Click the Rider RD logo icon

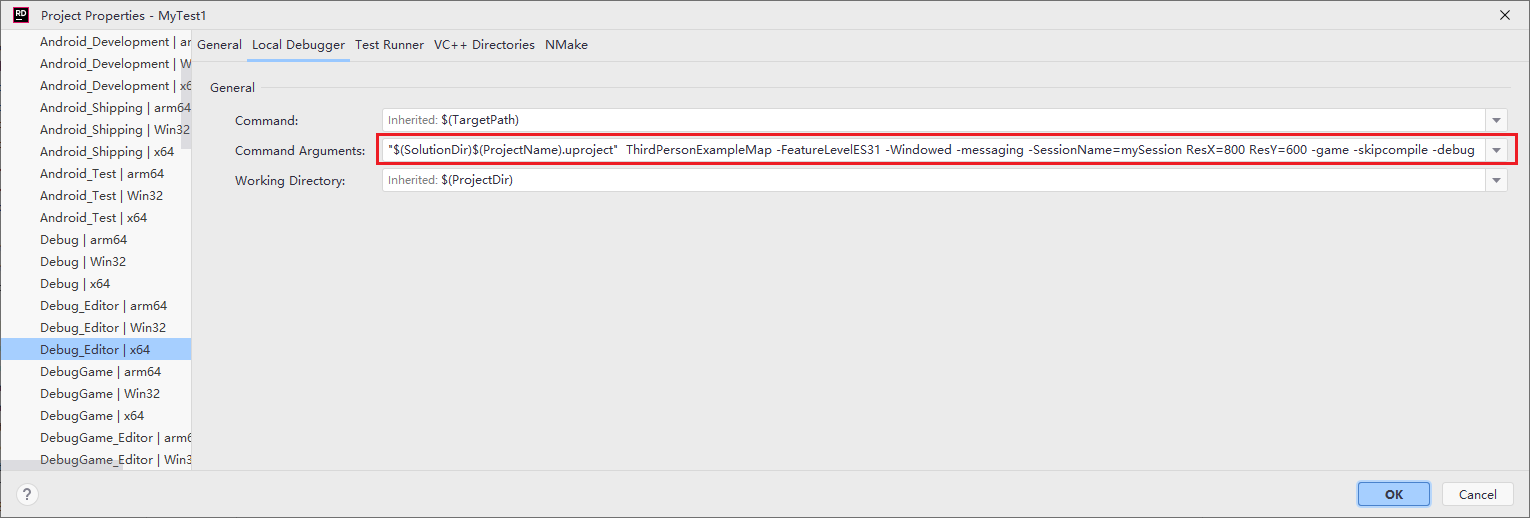pos(20,15)
